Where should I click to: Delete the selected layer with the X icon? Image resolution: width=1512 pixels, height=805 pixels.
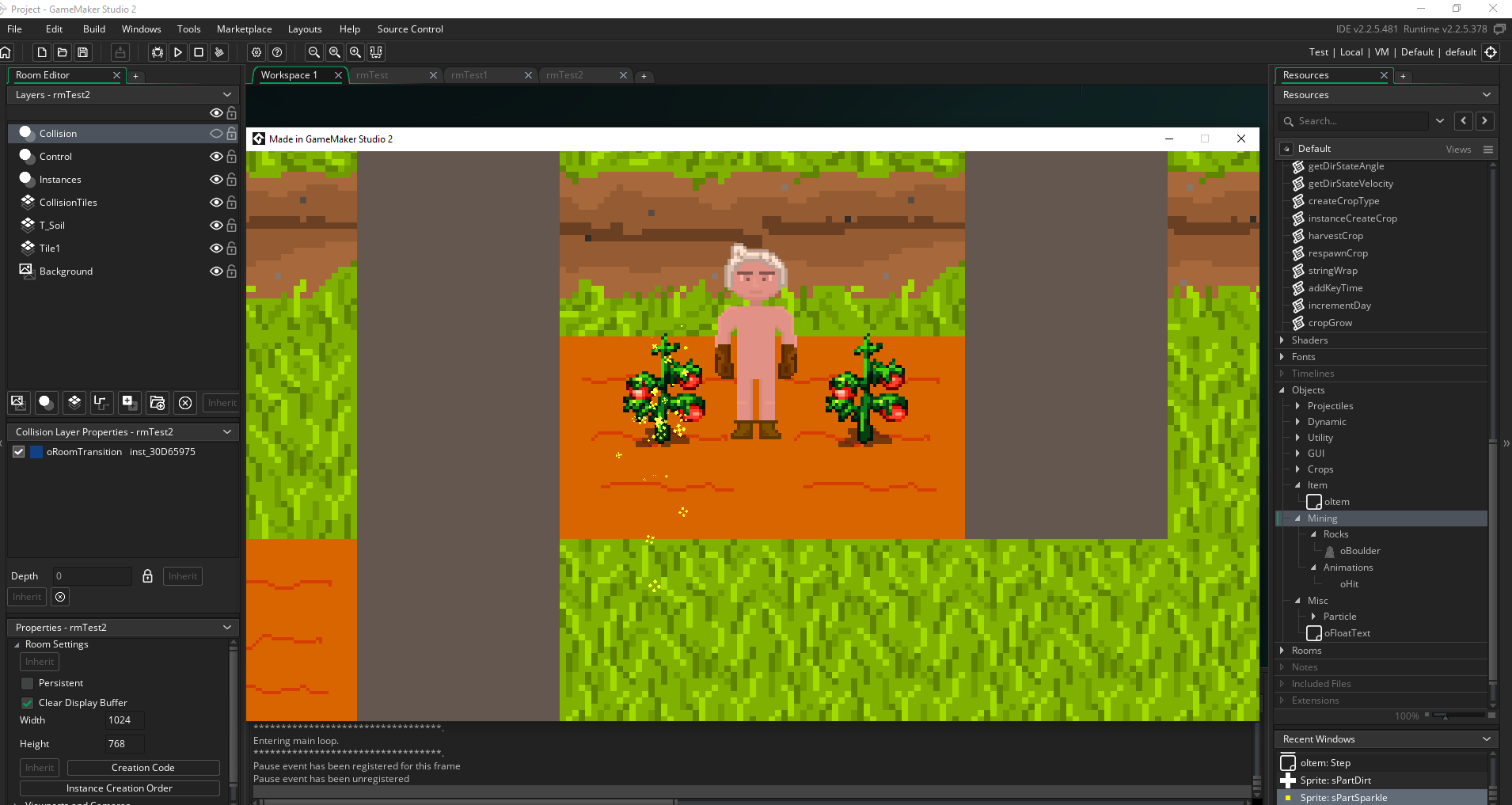185,403
